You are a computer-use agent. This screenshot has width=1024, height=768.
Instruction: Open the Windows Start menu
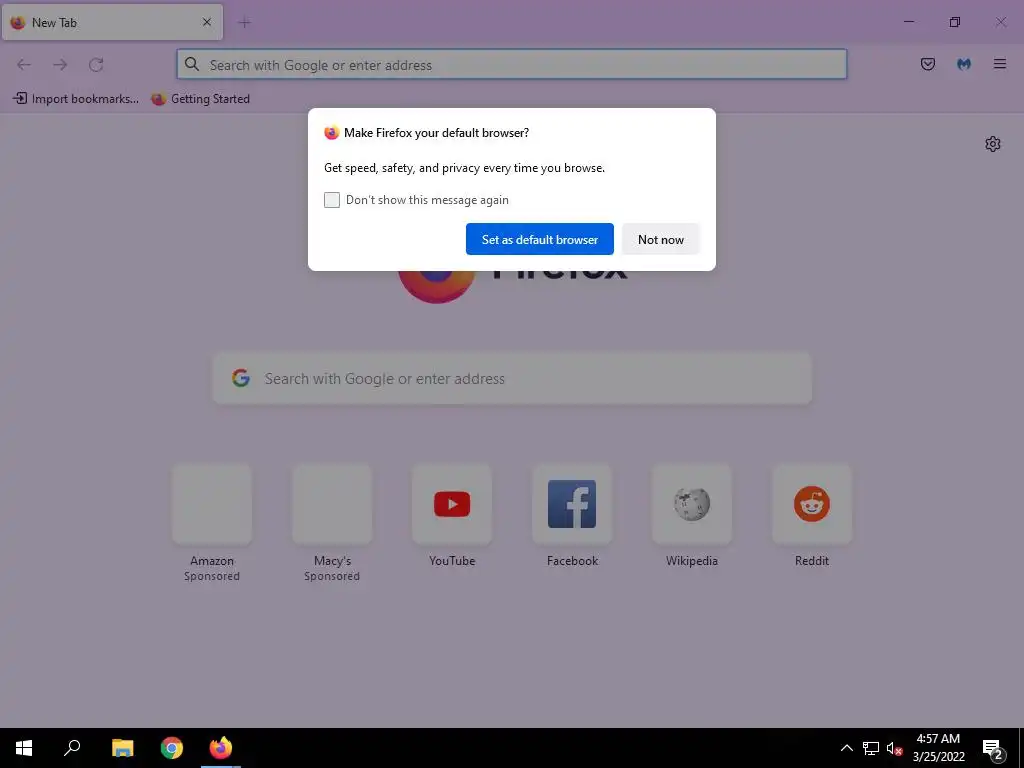(x=24, y=748)
